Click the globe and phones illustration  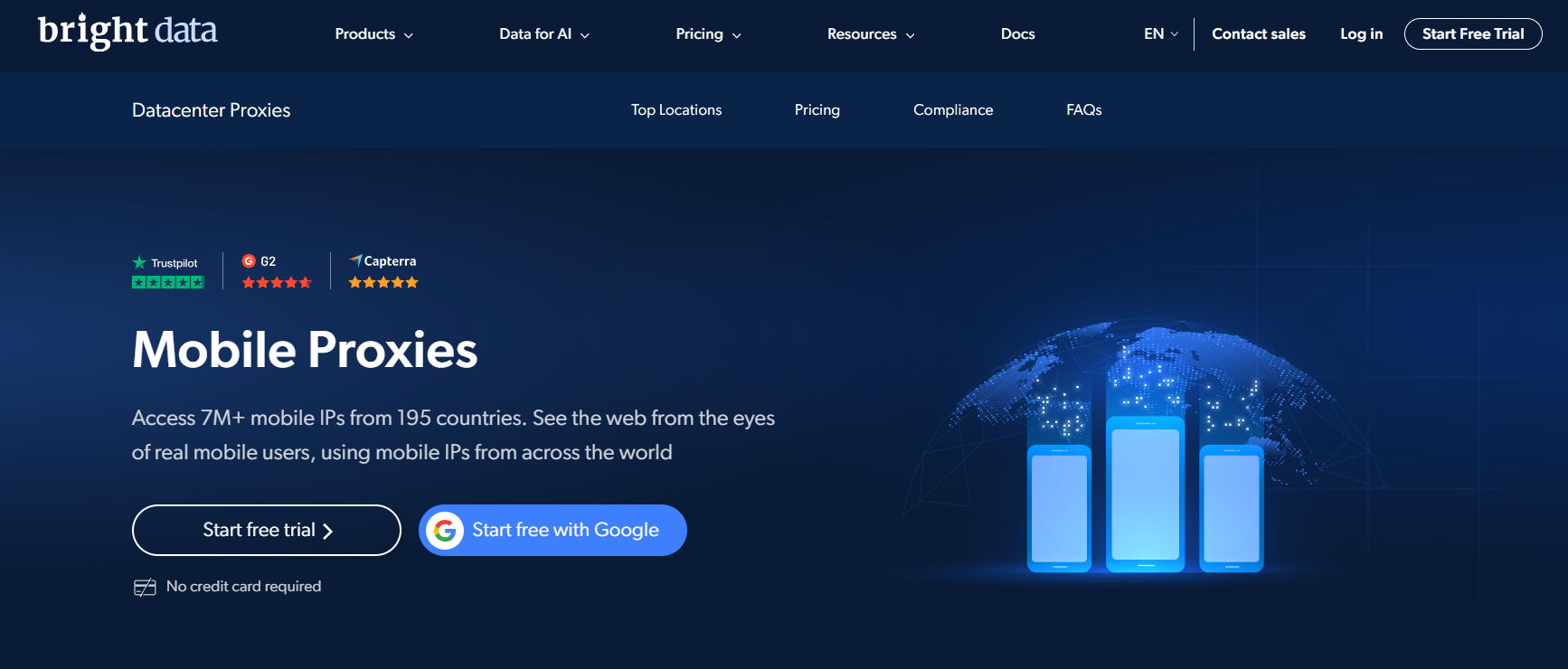(x=1145, y=448)
